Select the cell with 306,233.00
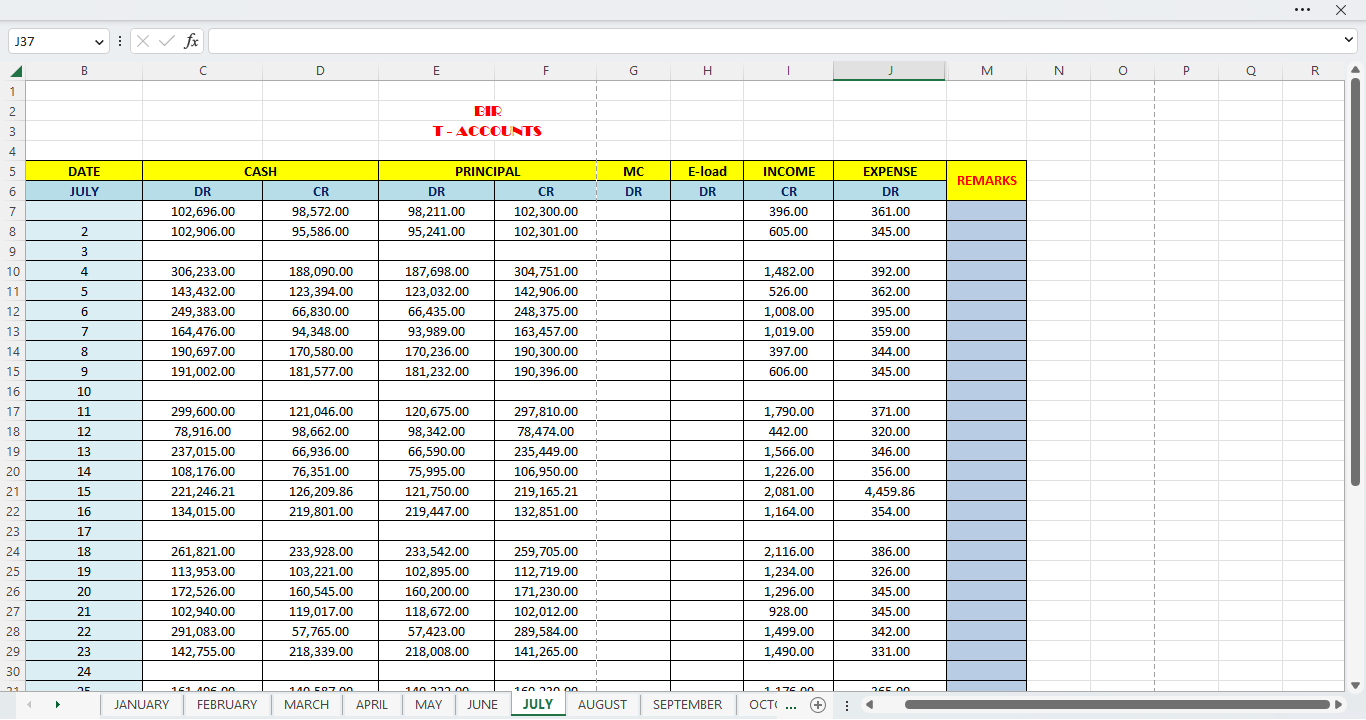This screenshot has width=1366, height=720. pos(203,271)
